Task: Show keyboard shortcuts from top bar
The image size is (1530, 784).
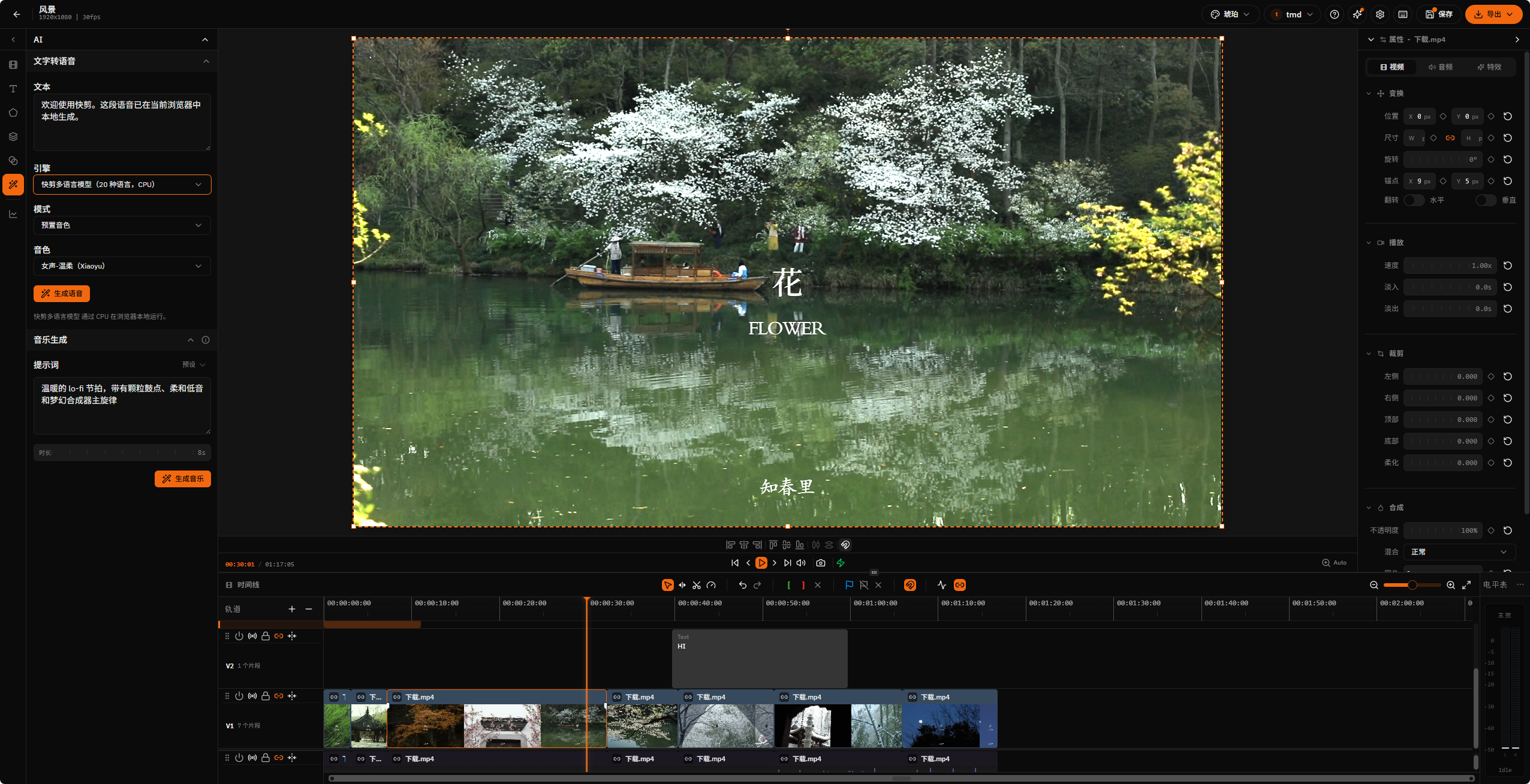Action: pyautogui.click(x=1403, y=14)
